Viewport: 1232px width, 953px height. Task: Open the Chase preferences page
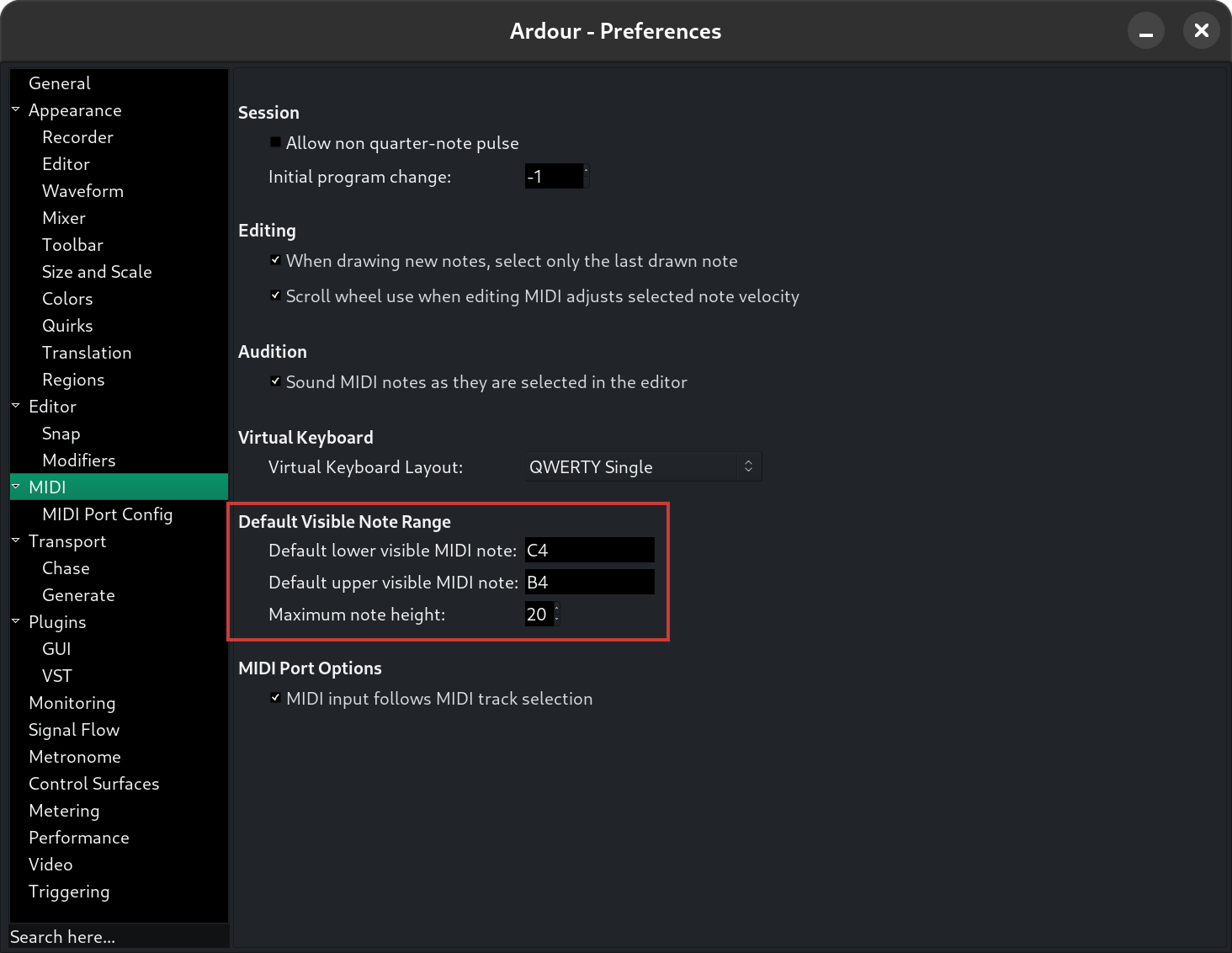pyautogui.click(x=66, y=567)
